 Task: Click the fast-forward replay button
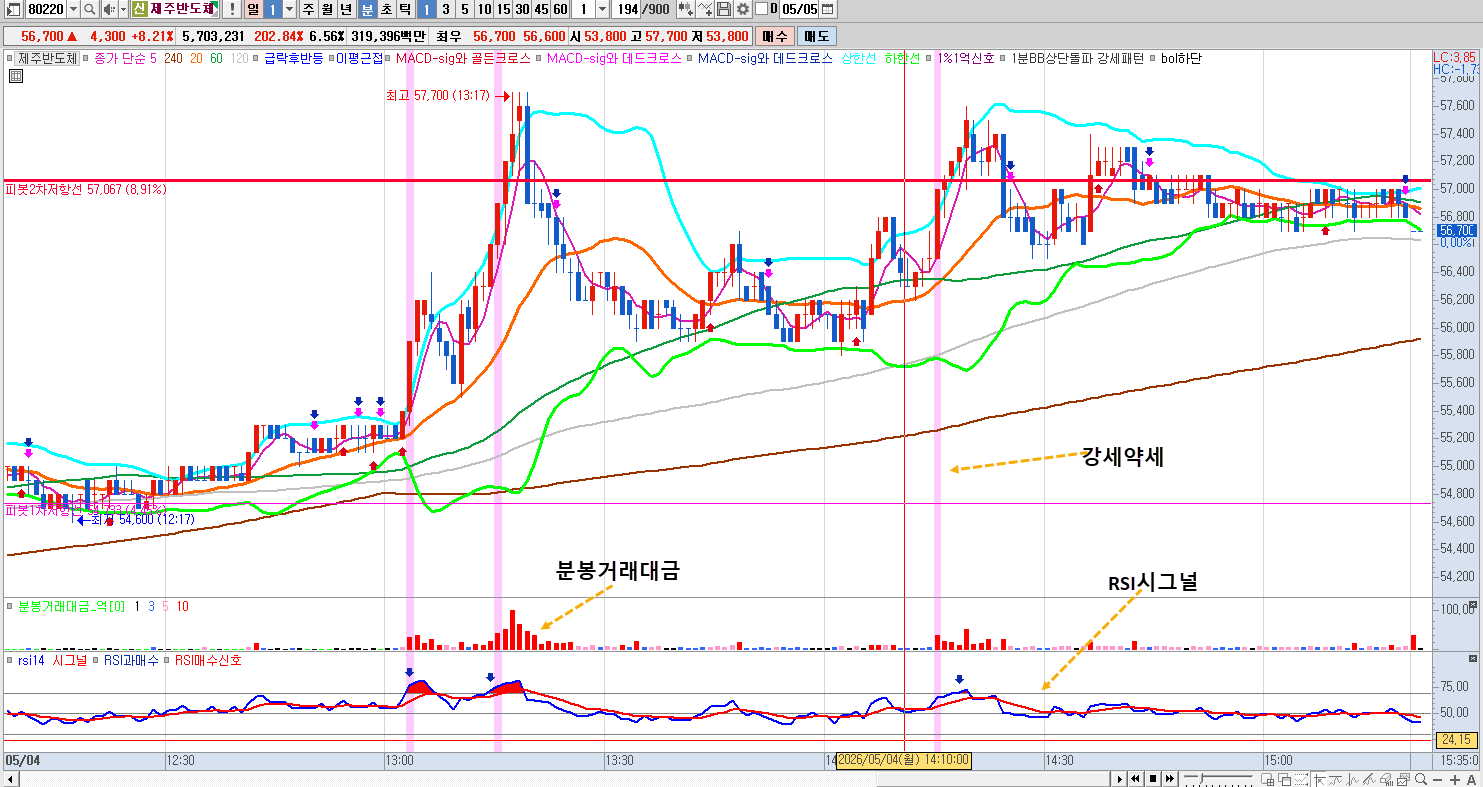coord(1168,778)
